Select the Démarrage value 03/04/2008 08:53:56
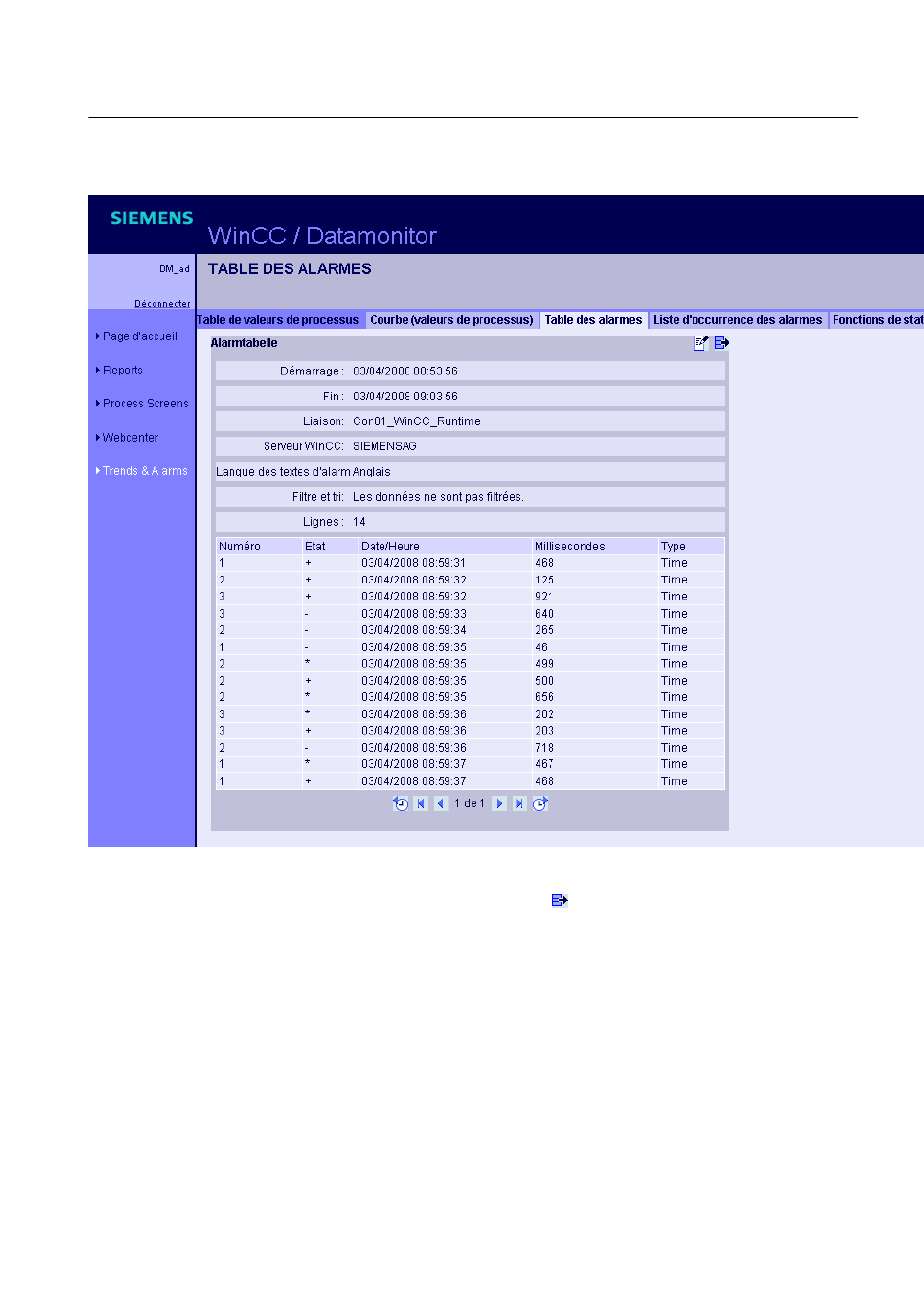924x1307 pixels. (x=406, y=371)
